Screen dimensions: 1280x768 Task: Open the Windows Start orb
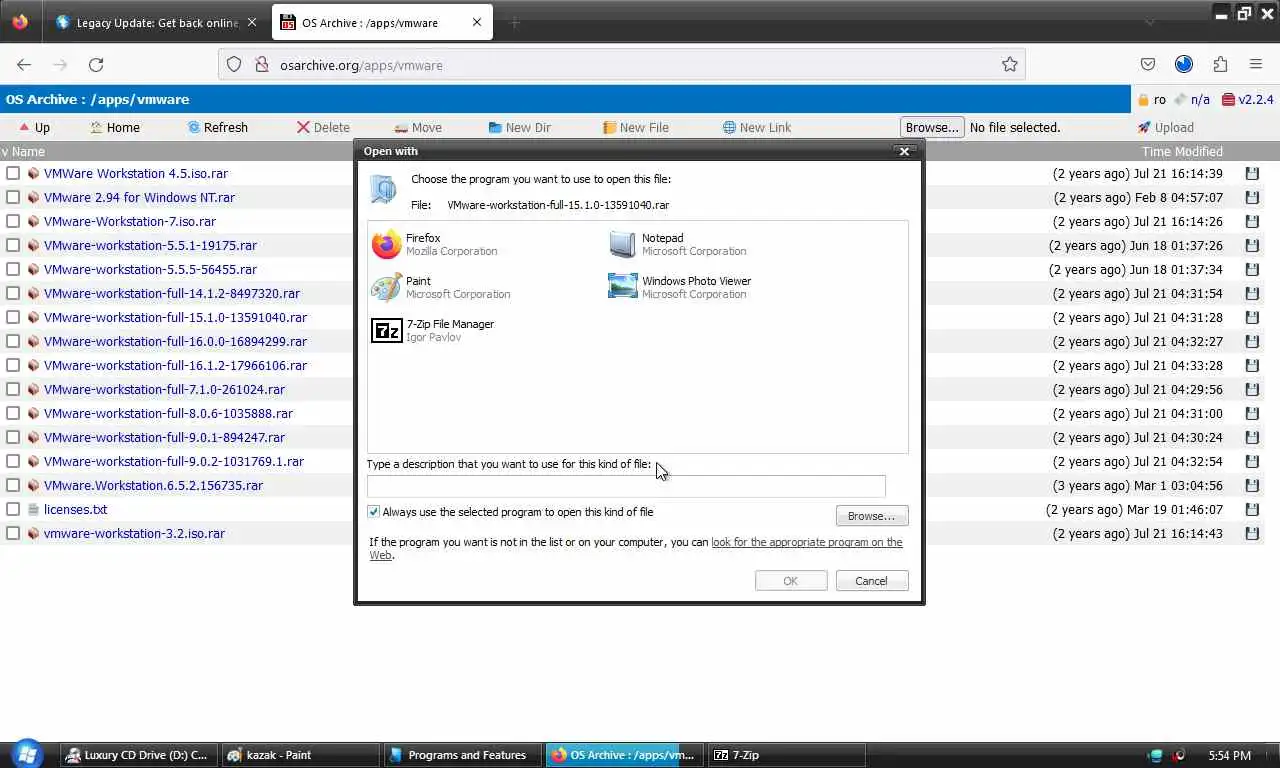point(26,754)
